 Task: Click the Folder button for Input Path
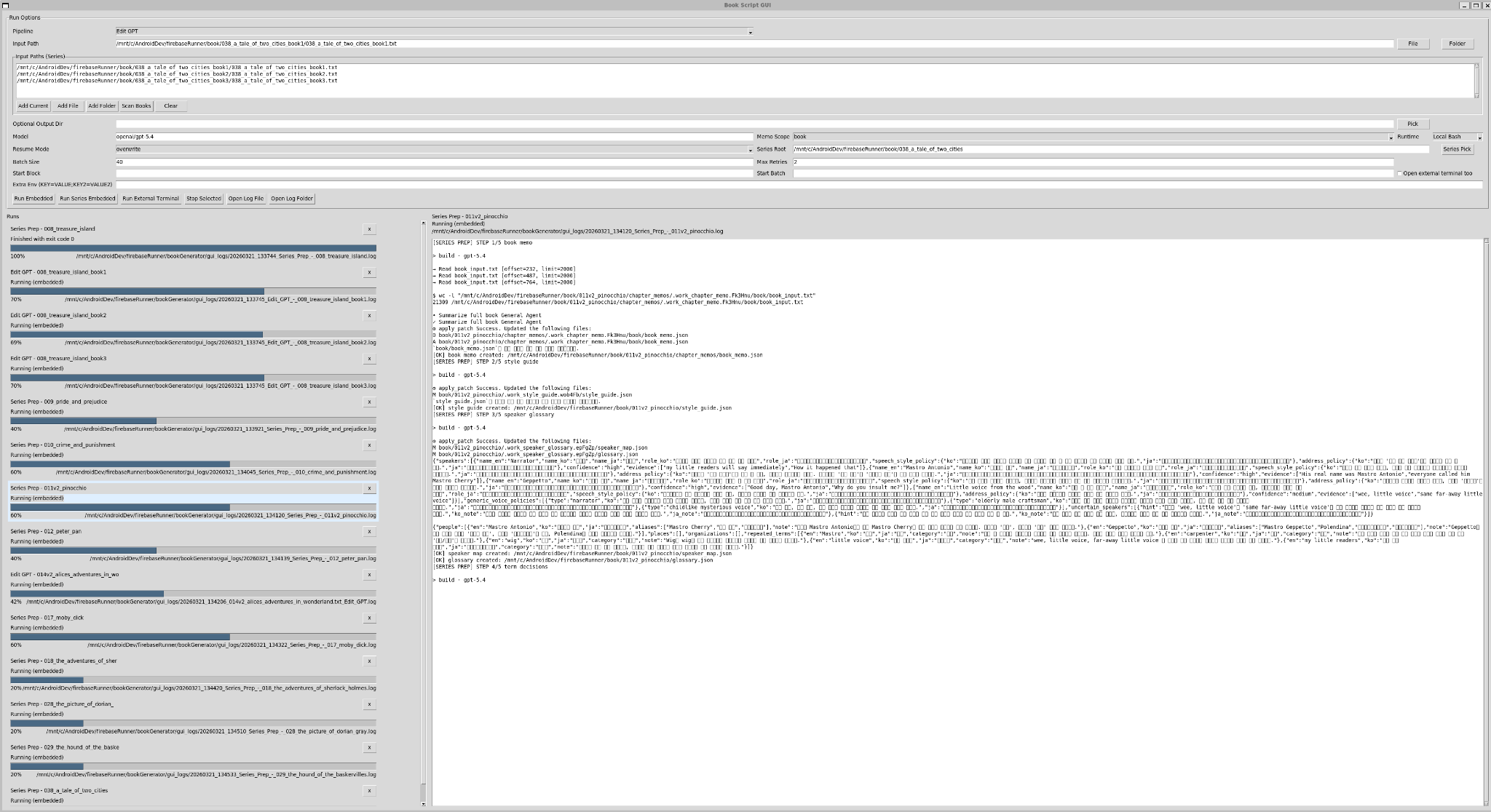click(1457, 44)
